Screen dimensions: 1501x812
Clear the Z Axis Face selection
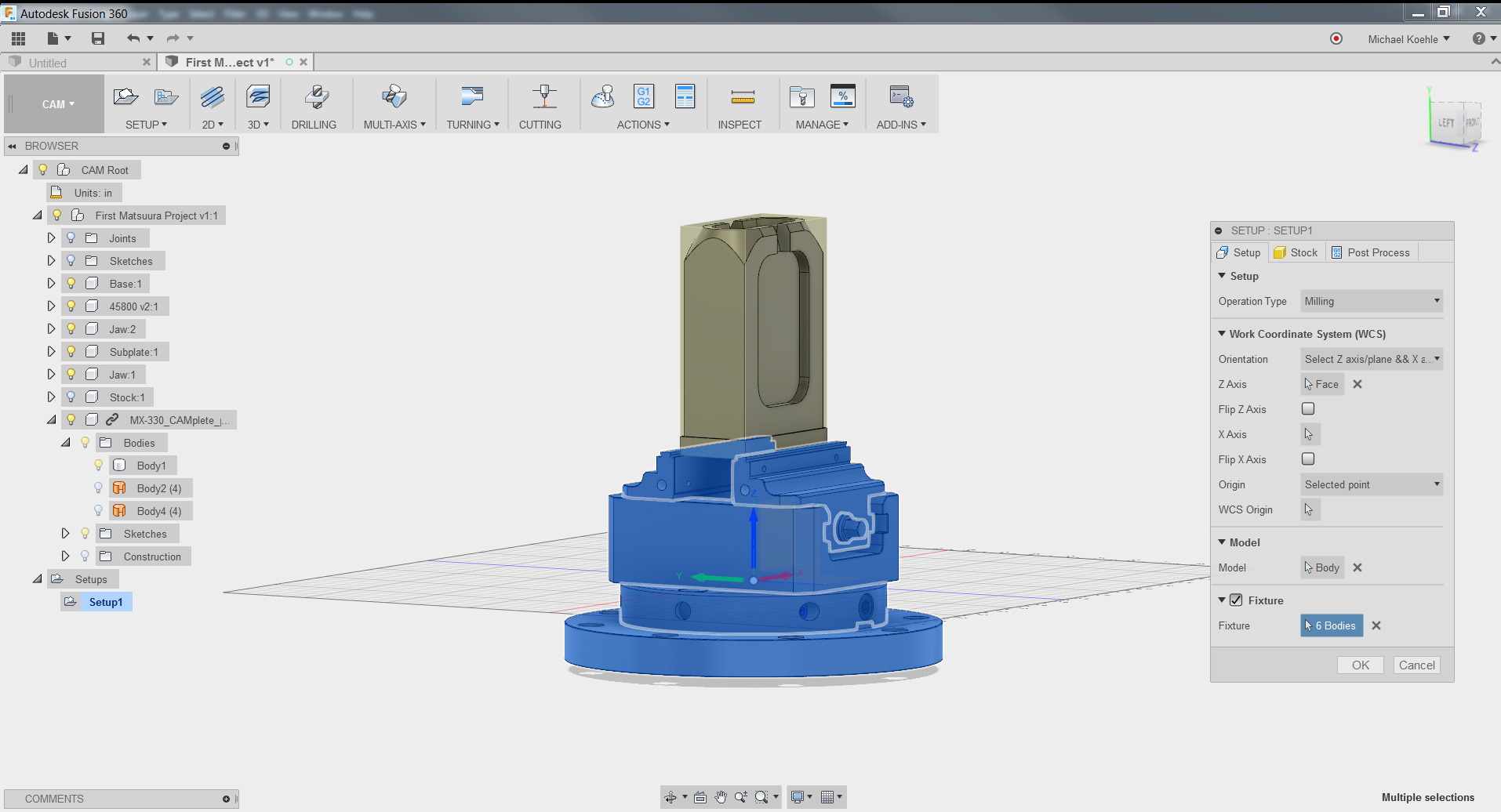tap(1357, 384)
